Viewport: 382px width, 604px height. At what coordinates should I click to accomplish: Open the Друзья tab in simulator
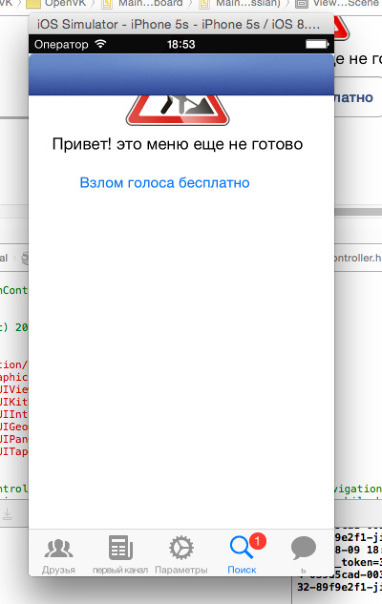[59, 554]
